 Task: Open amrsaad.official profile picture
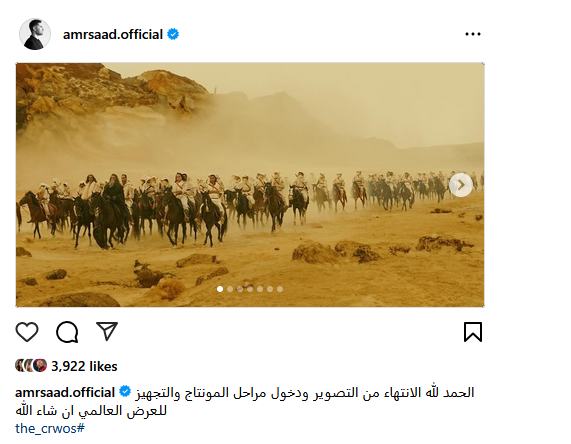click(x=35, y=34)
